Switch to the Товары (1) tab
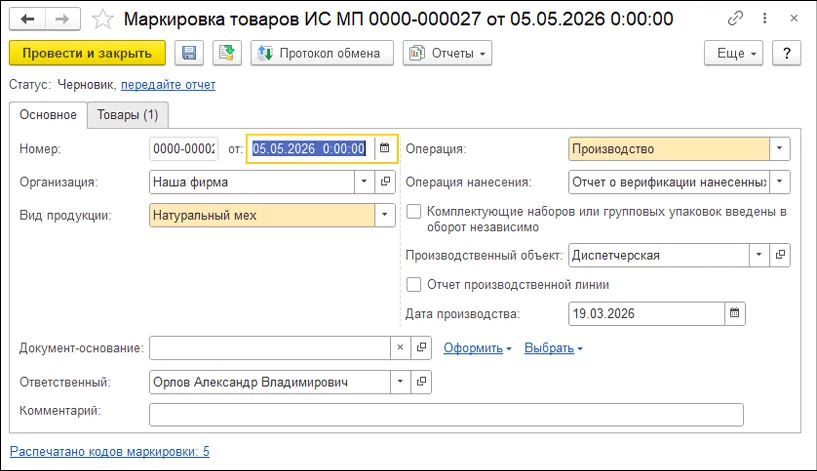This screenshot has height=471, width=817. [x=128, y=115]
